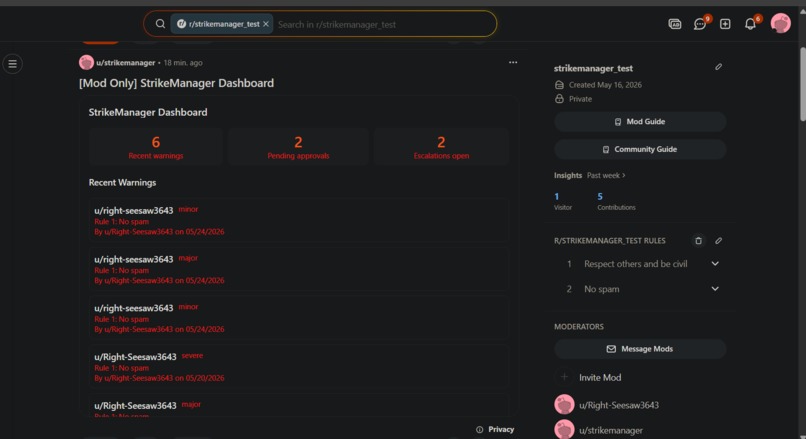This screenshot has width=806, height=439.
Task: Click the search magnifier icon
Action: (x=160, y=24)
